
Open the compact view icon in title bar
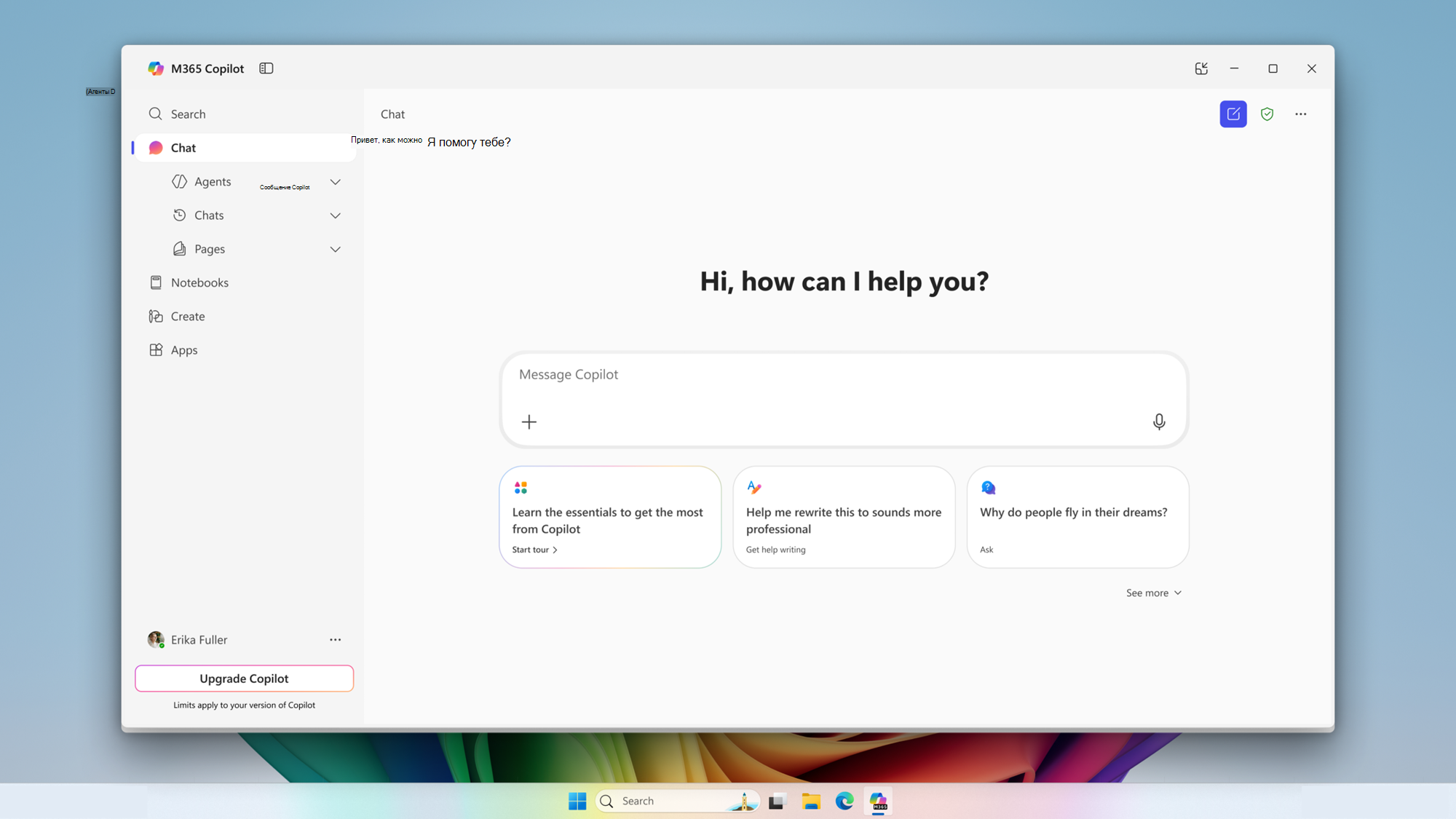pos(1201,68)
